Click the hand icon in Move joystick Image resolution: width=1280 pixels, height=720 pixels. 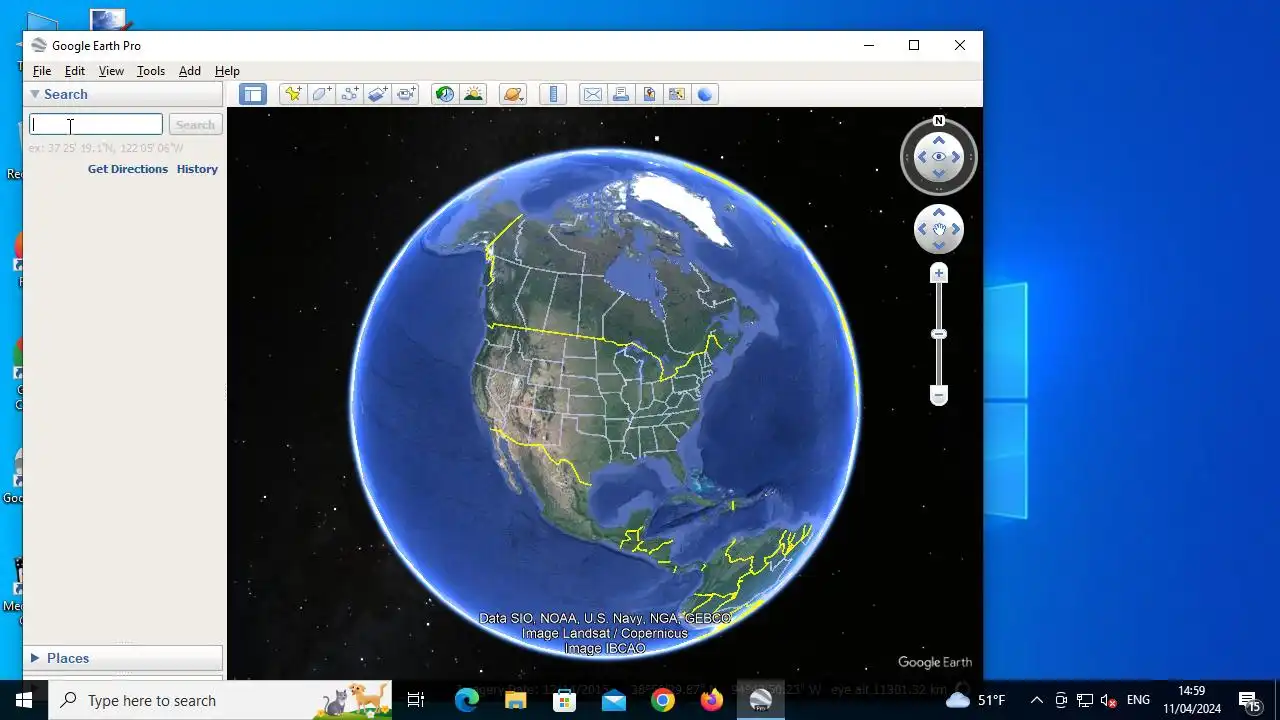point(939,229)
